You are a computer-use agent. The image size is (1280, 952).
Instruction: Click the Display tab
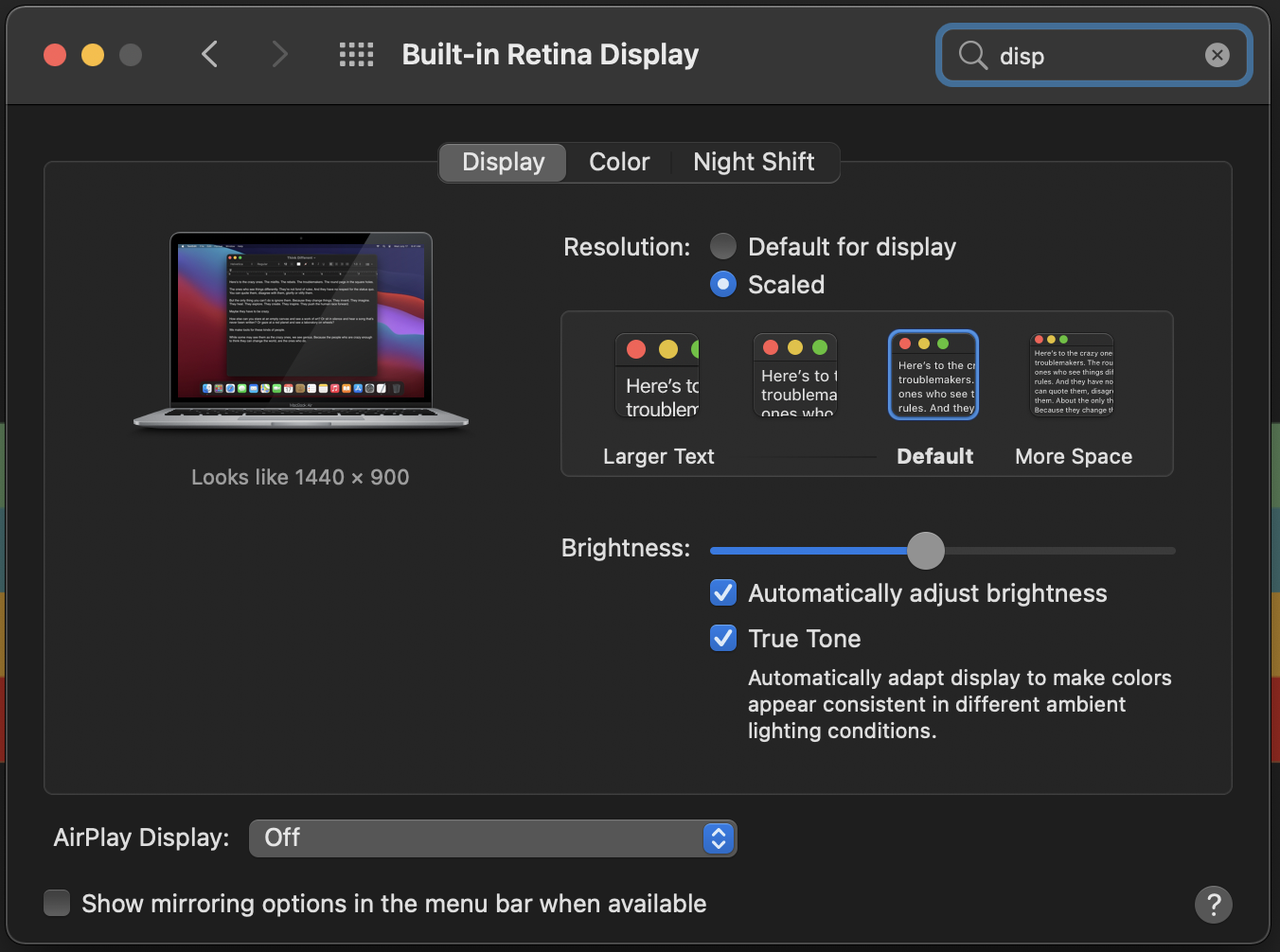(x=502, y=162)
